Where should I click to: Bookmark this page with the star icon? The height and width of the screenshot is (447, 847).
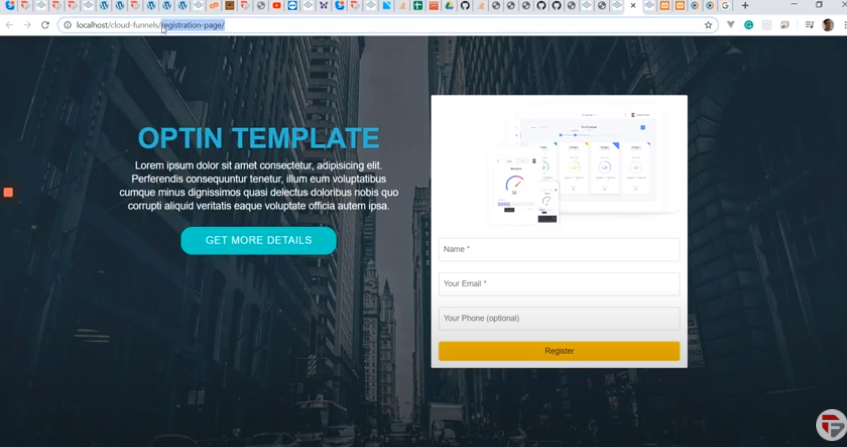tap(708, 25)
